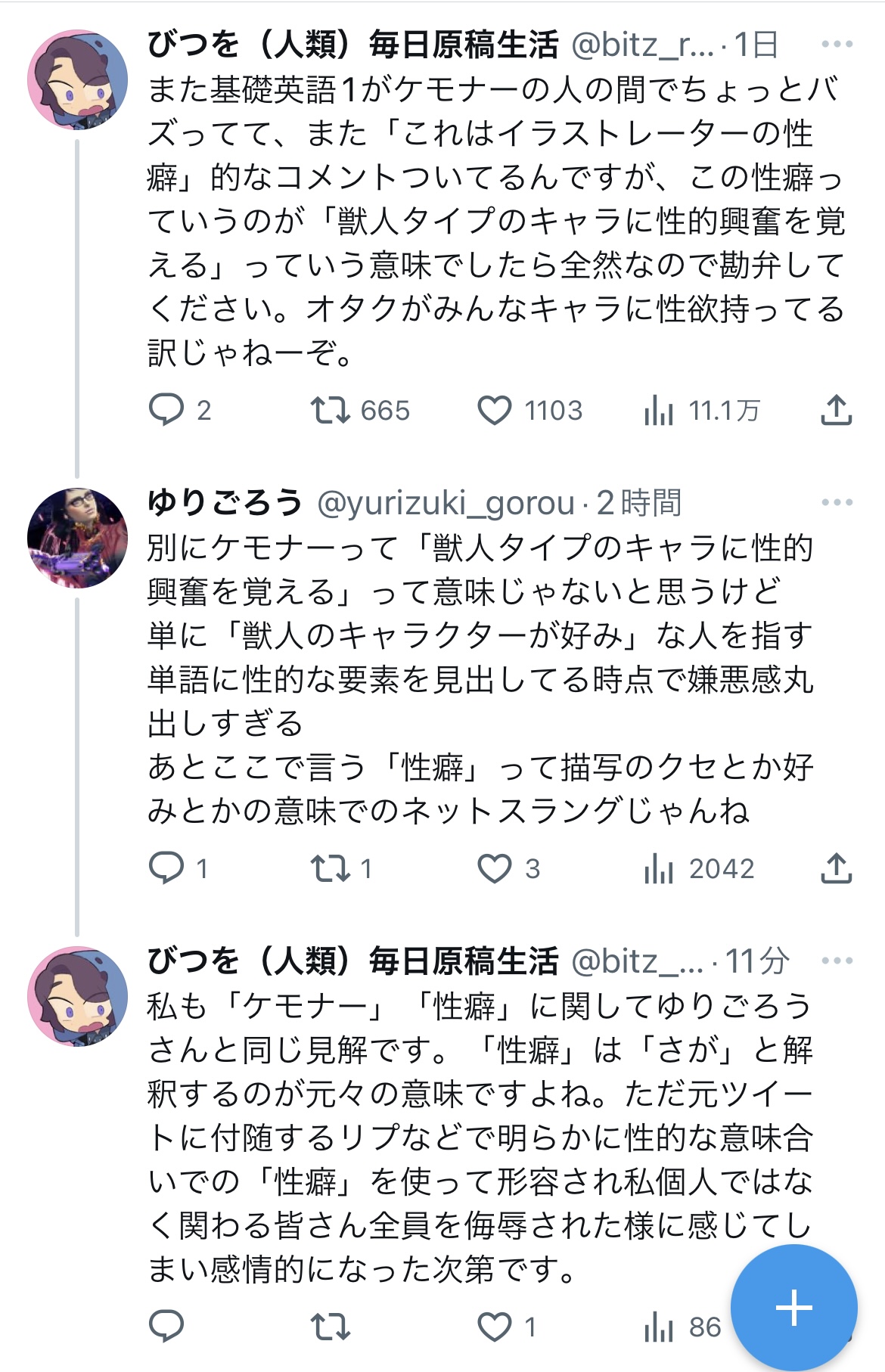The width and height of the screenshot is (885, 1372).
Task: Open more options on the first tweet
Action: click(x=837, y=45)
